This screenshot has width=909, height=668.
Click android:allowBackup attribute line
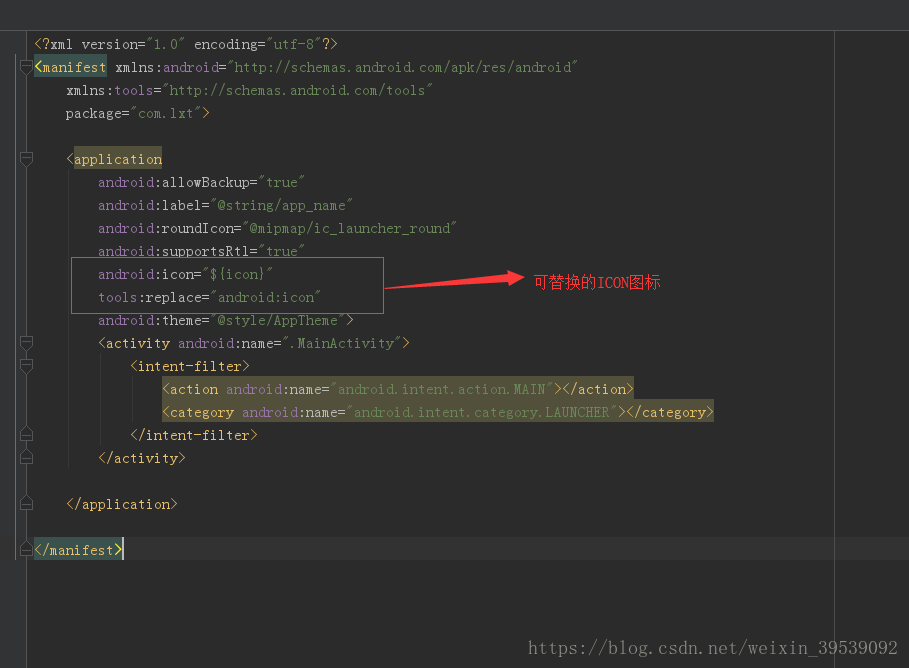pyautogui.click(x=201, y=182)
